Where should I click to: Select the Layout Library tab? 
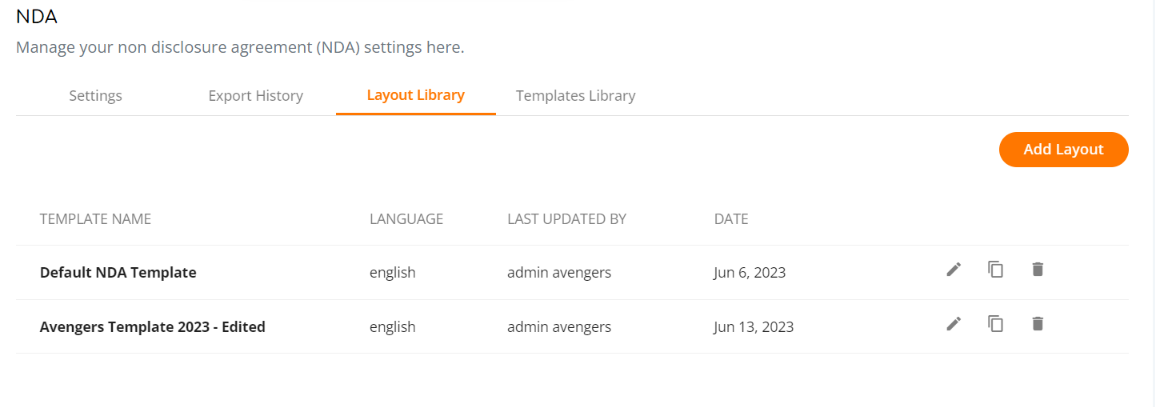[415, 95]
